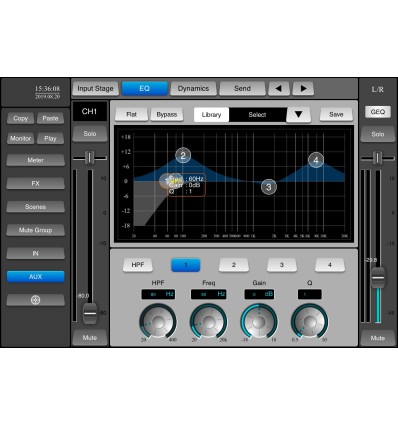Toggle the Monitor button
Viewport: 398px width, 425px height.
pos(20,138)
